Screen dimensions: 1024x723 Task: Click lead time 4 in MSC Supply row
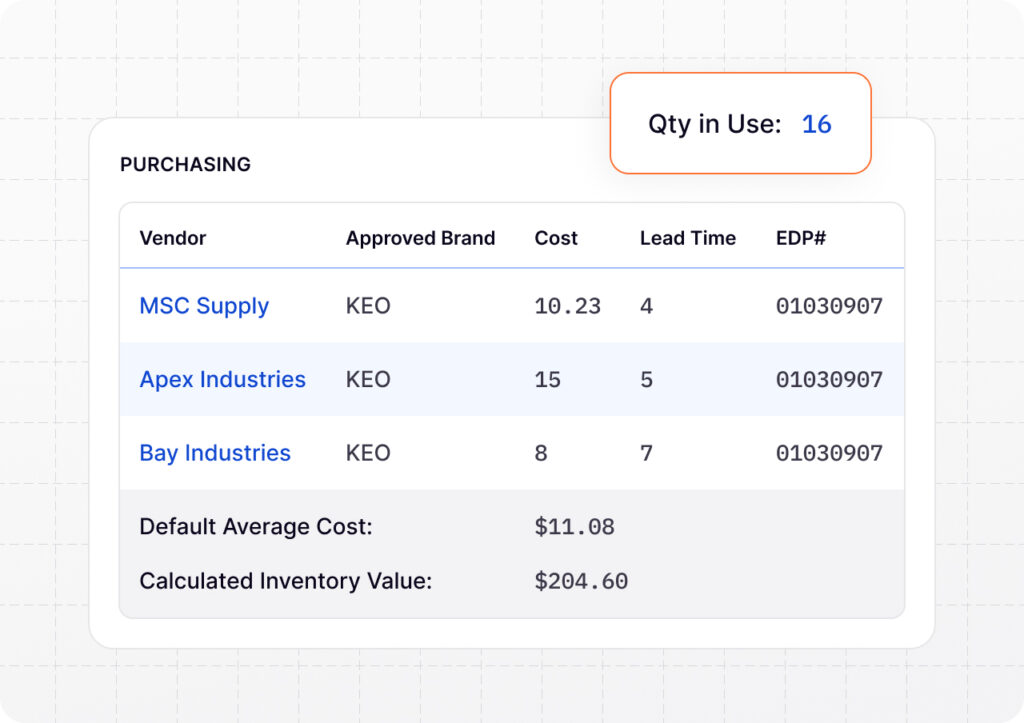646,306
